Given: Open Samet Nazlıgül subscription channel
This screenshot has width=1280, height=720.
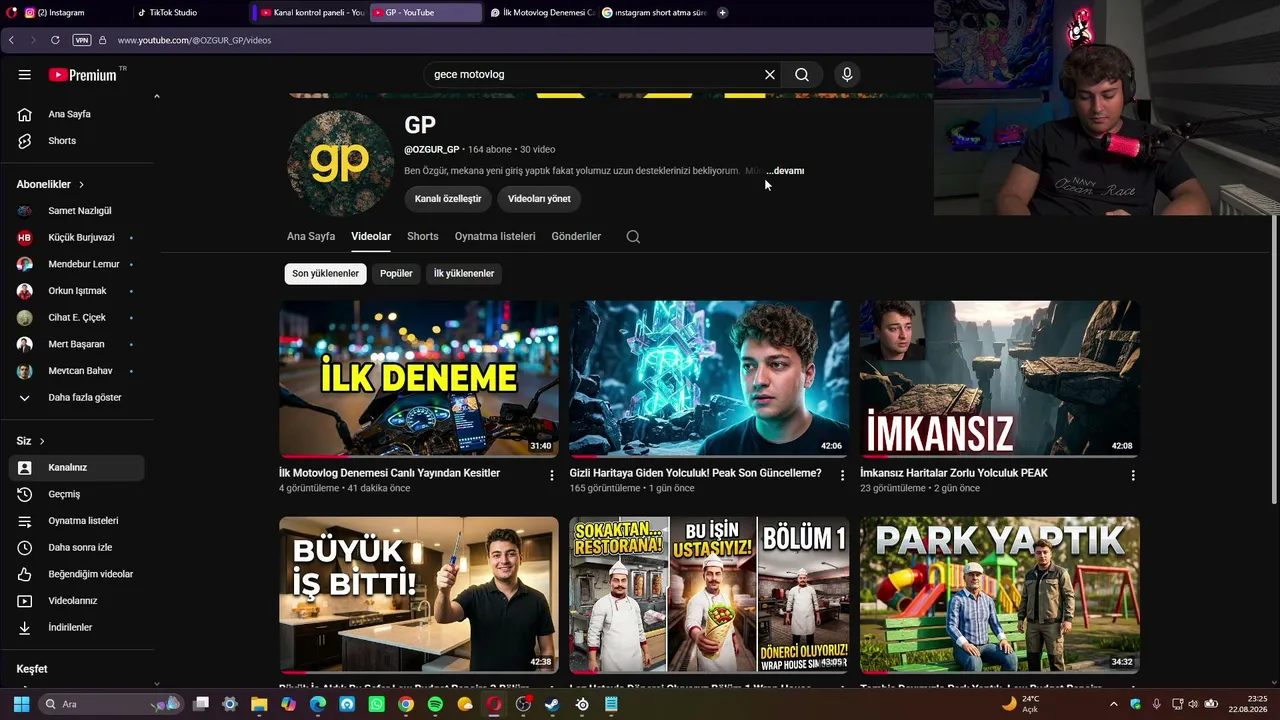Looking at the screenshot, I should click(80, 211).
